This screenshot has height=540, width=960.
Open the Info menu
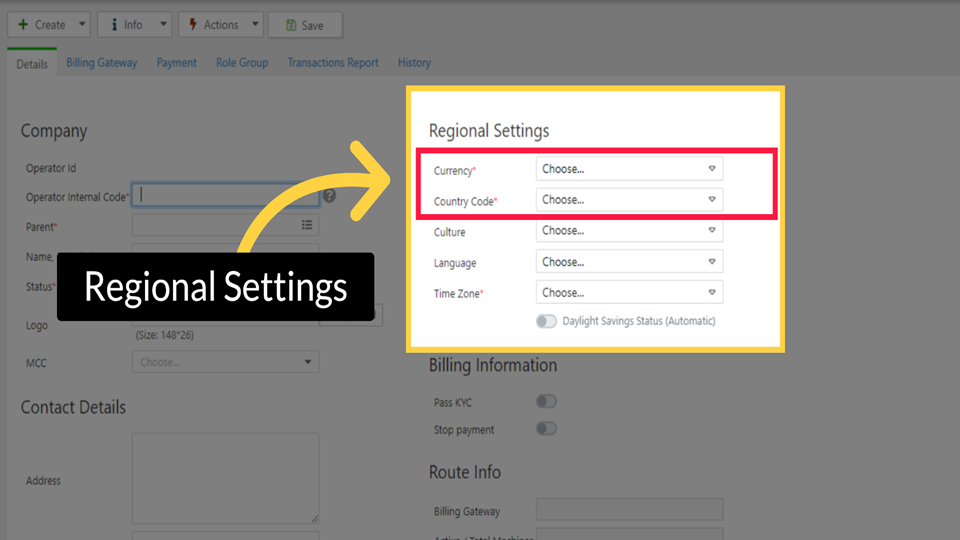134,25
